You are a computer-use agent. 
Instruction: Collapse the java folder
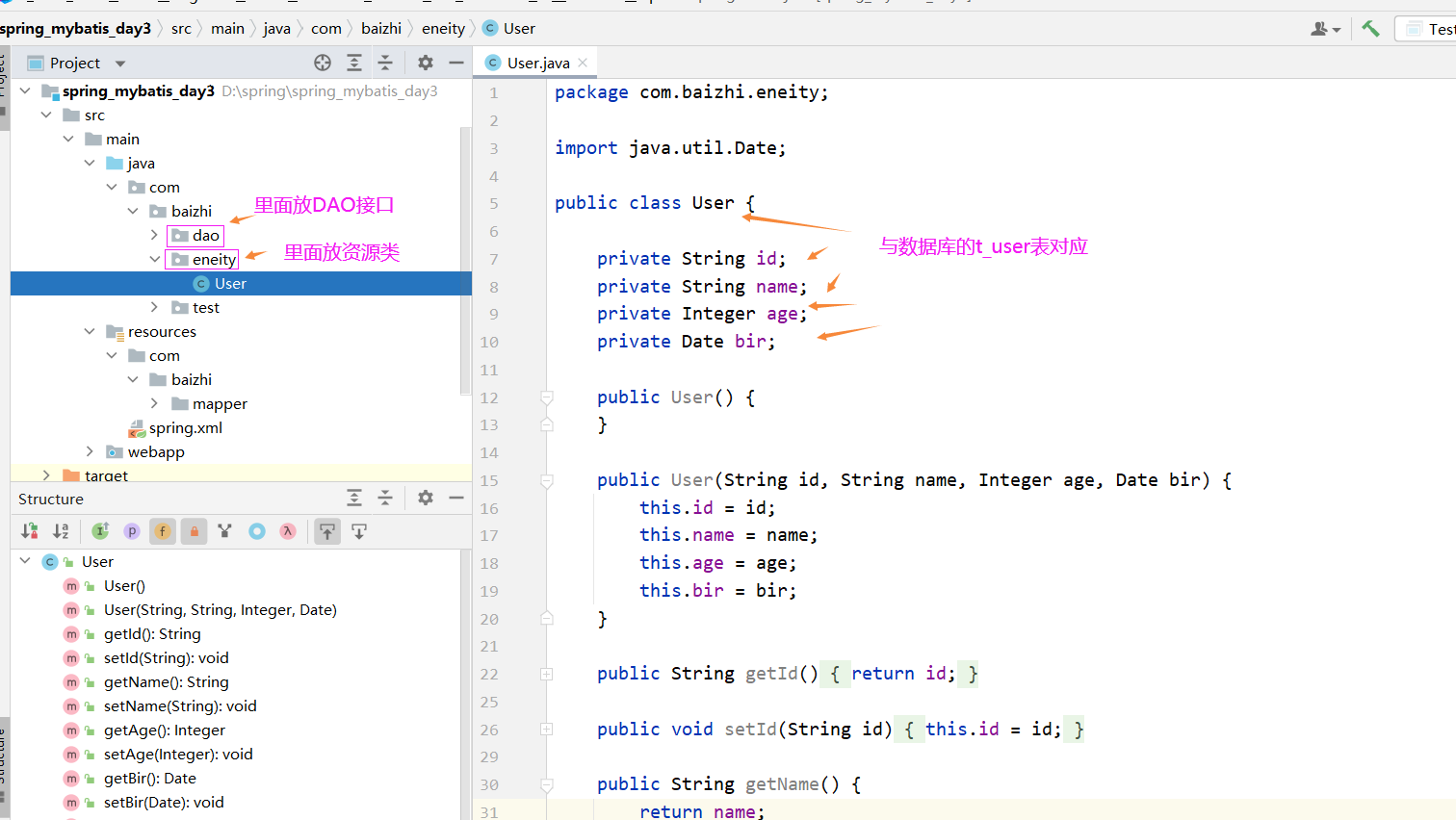click(90, 163)
